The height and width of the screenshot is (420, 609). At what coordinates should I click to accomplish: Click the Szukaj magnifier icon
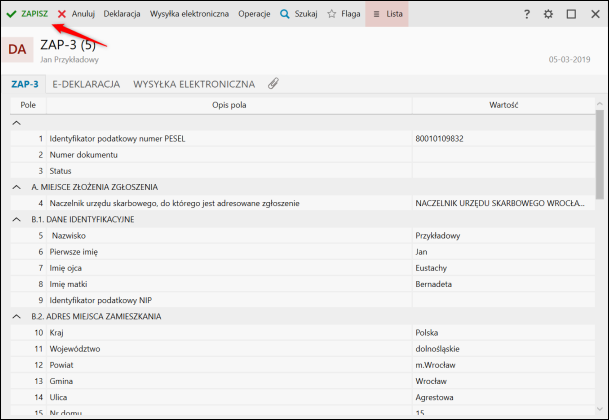pos(285,14)
